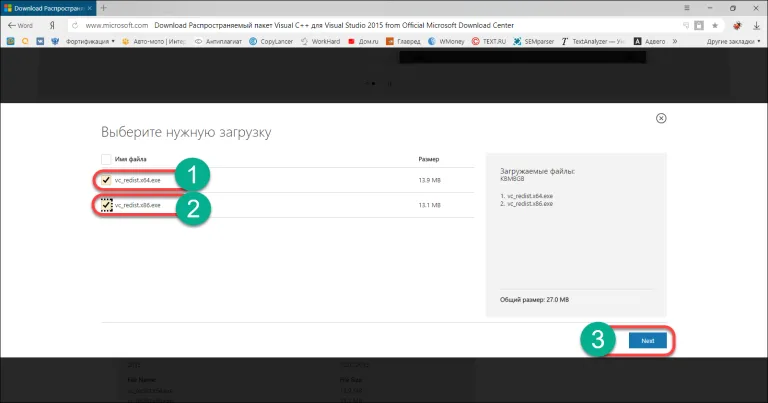Open the Другие закладки dropdown
Viewport: 768px width, 403px height.
coord(733,42)
